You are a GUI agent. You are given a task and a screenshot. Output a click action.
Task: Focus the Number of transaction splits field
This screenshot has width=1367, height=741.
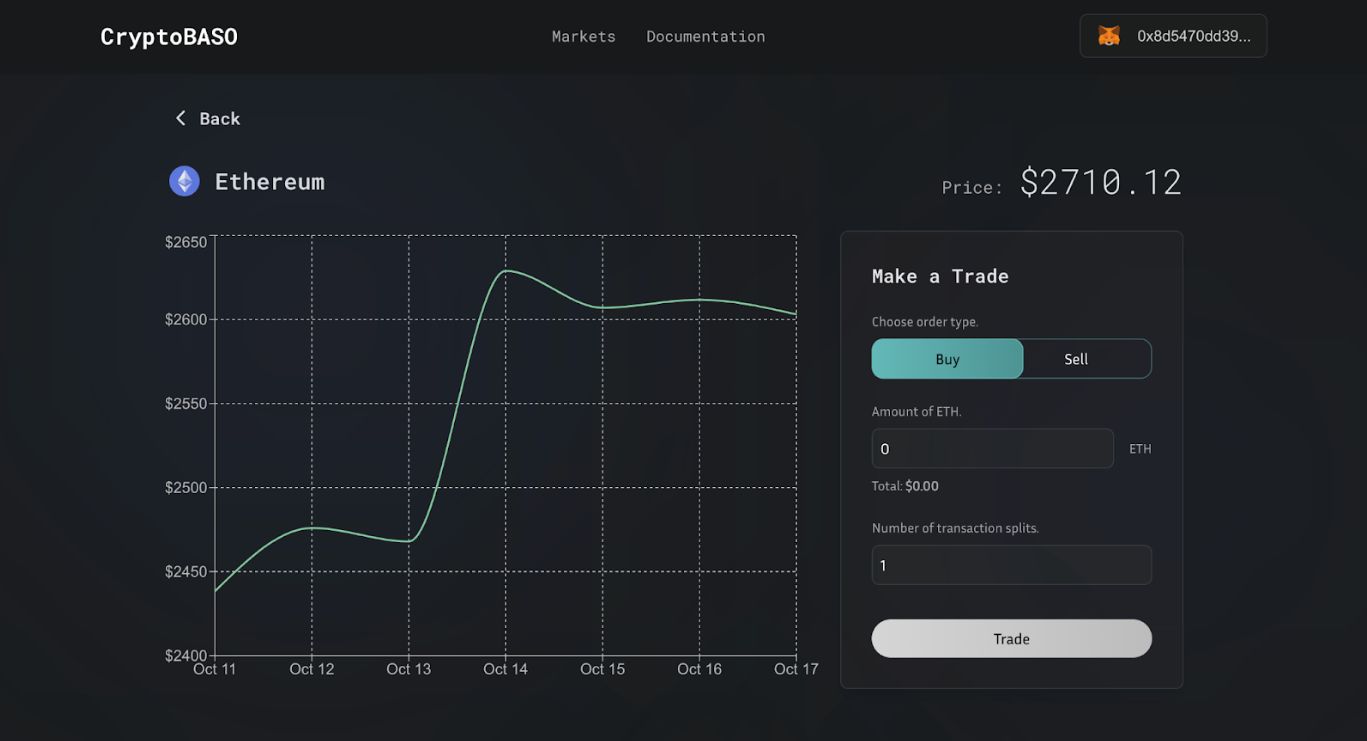(x=1011, y=565)
